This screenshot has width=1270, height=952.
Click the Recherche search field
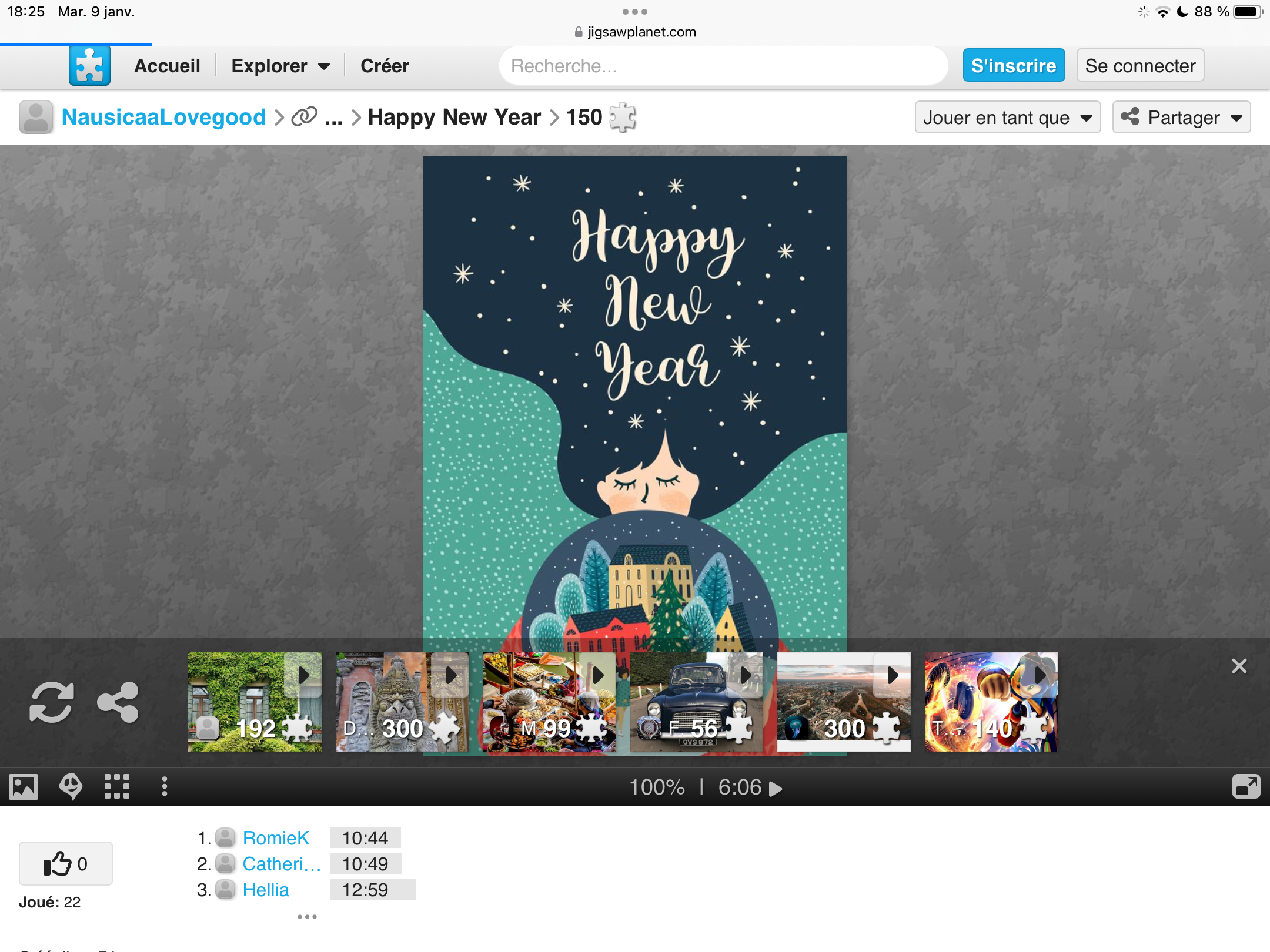(723, 66)
